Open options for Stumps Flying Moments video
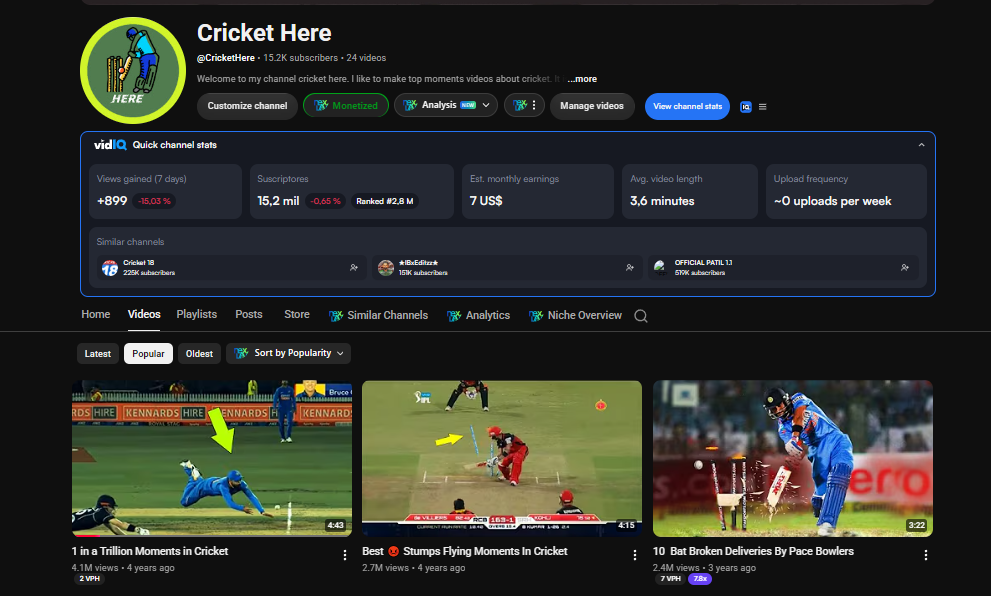 [x=635, y=555]
